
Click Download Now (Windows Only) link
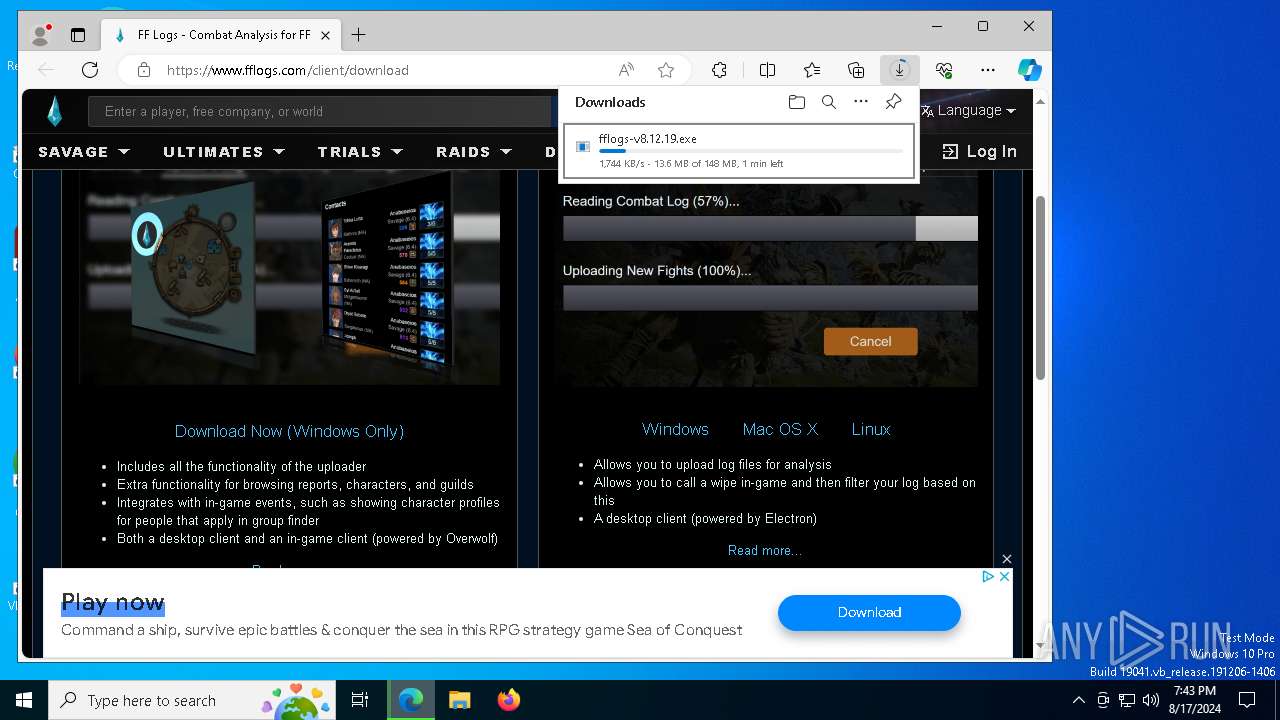tap(289, 432)
